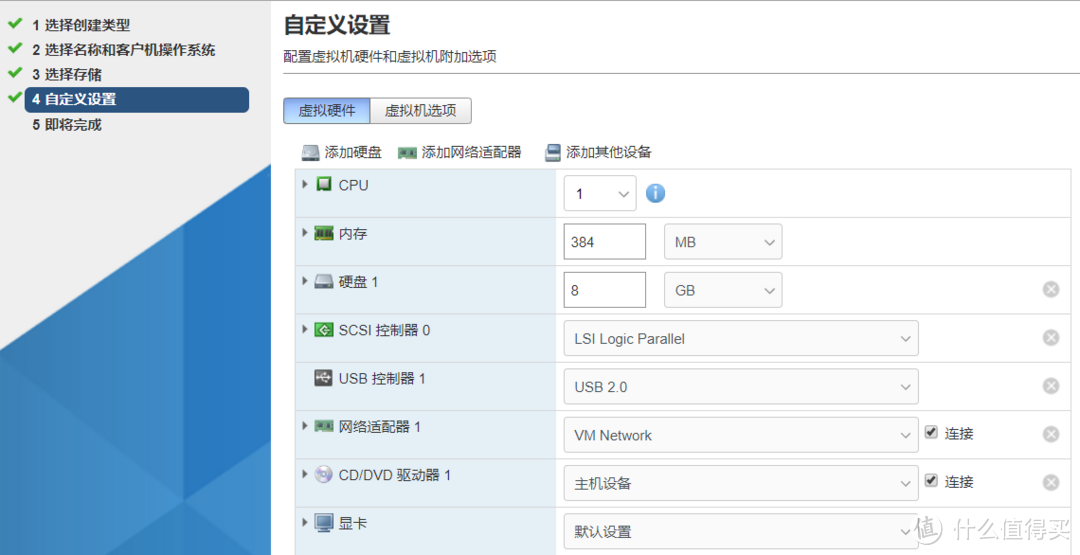Remove CD/DVD 驱动器 1 with its X icon
Viewport: 1080px width, 555px height.
coord(1050,482)
